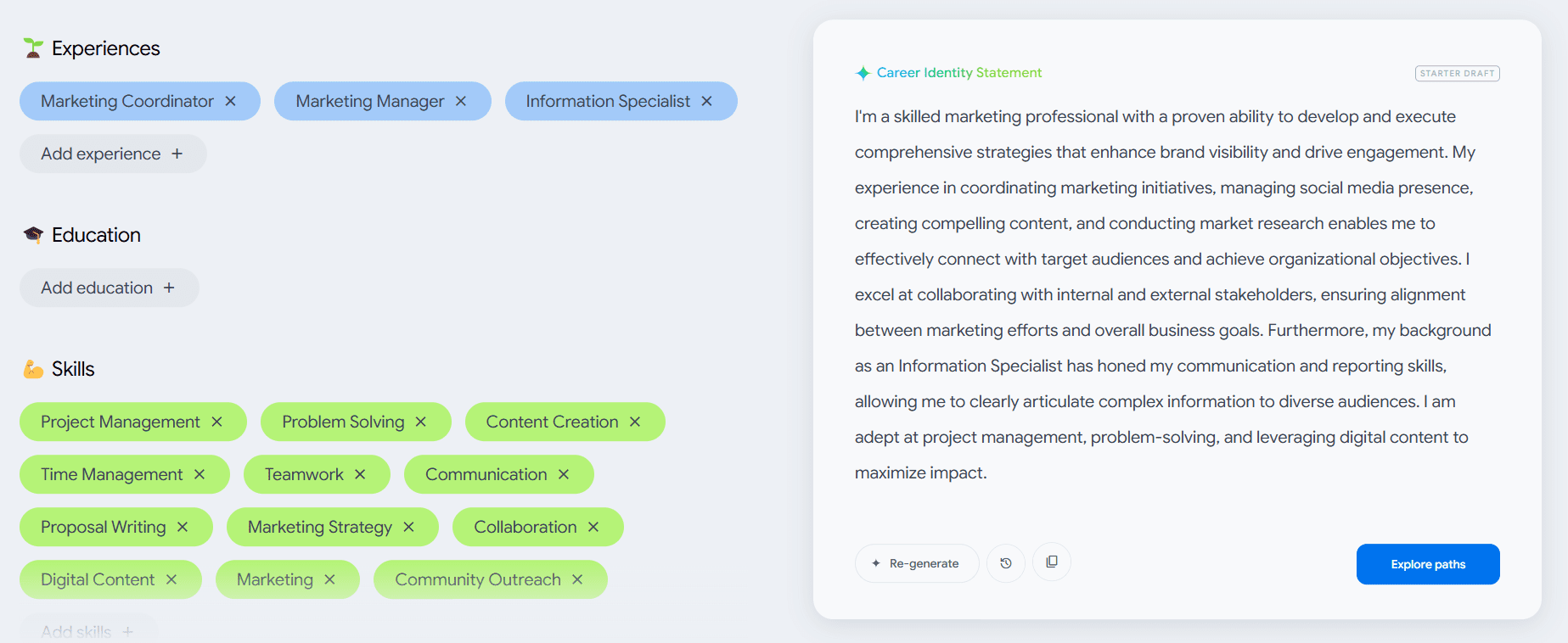This screenshot has width=1568, height=643.
Task: Click the Add experience button
Action: coord(113,154)
